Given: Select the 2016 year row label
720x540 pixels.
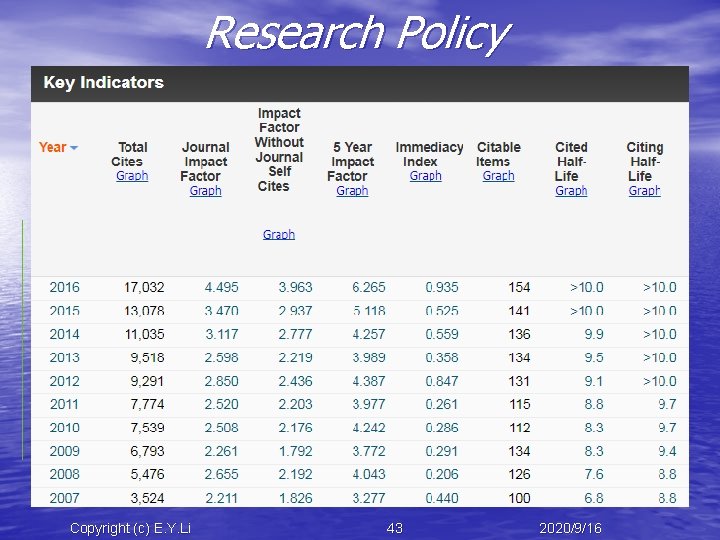Looking at the screenshot, I should [64, 287].
